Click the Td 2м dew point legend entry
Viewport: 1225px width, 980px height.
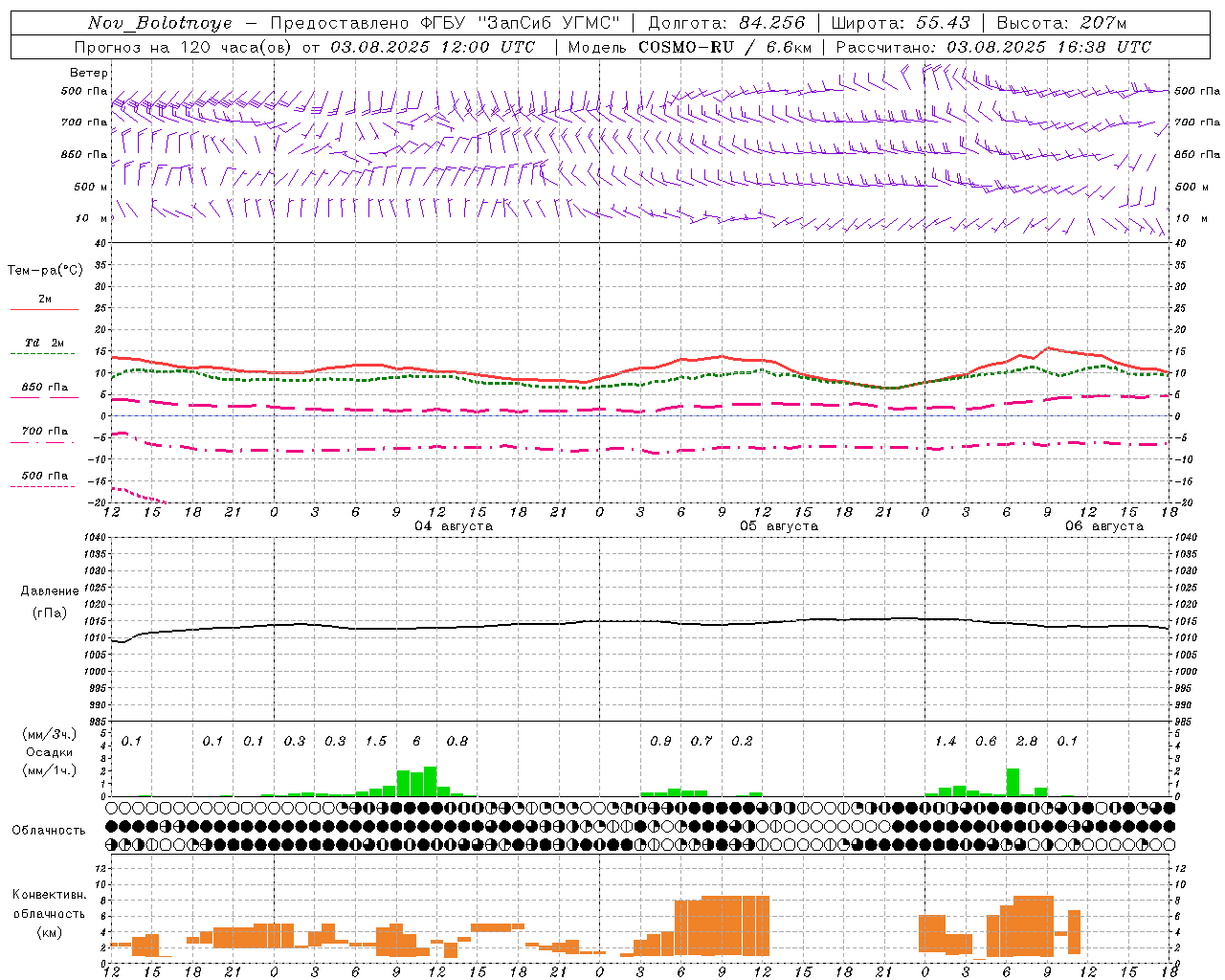(44, 343)
